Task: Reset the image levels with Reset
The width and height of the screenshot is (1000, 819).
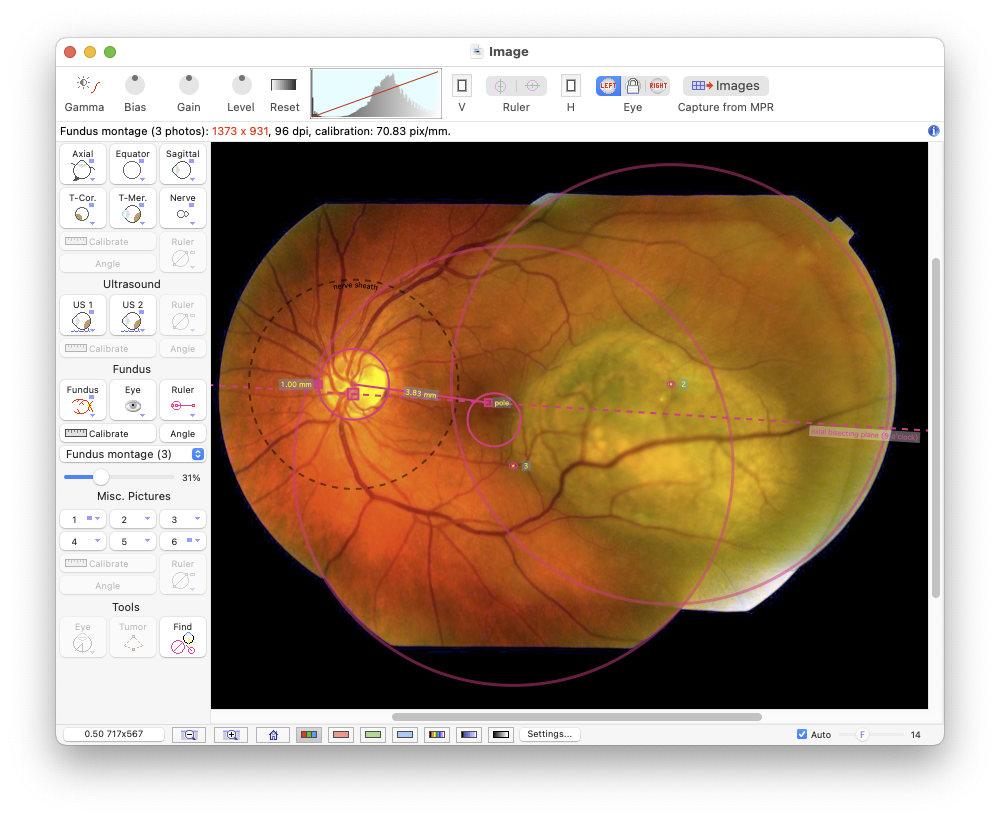Action: click(x=284, y=85)
